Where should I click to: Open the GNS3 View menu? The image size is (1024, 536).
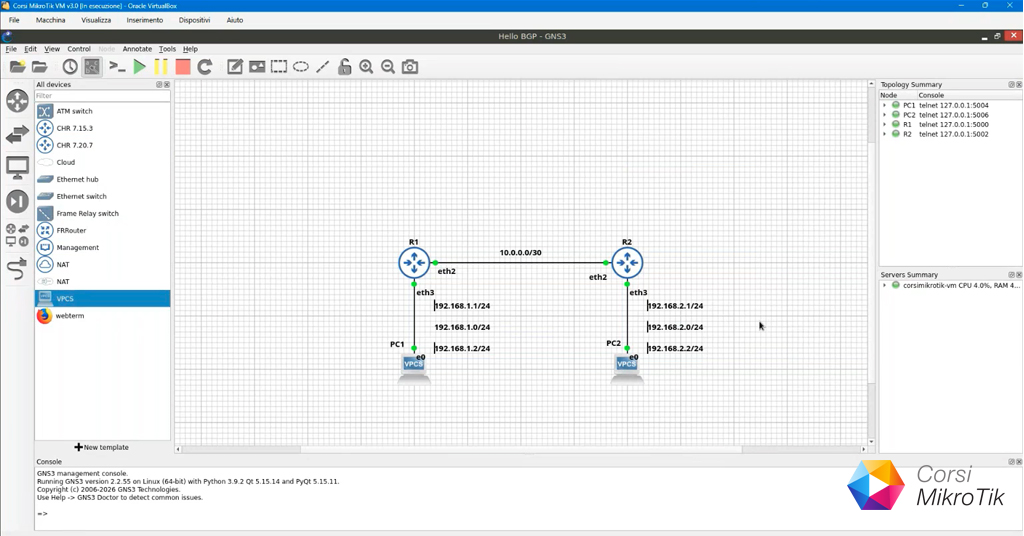(52, 49)
